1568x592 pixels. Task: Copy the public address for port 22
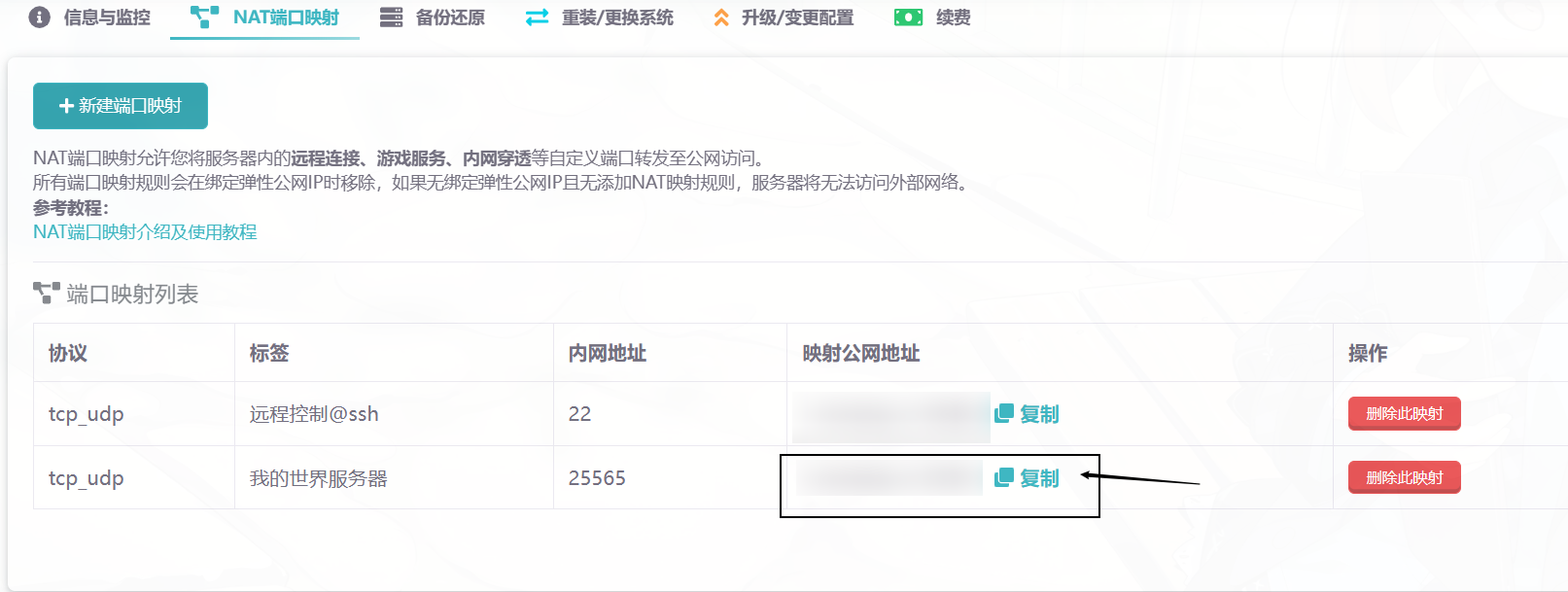[x=1038, y=414]
